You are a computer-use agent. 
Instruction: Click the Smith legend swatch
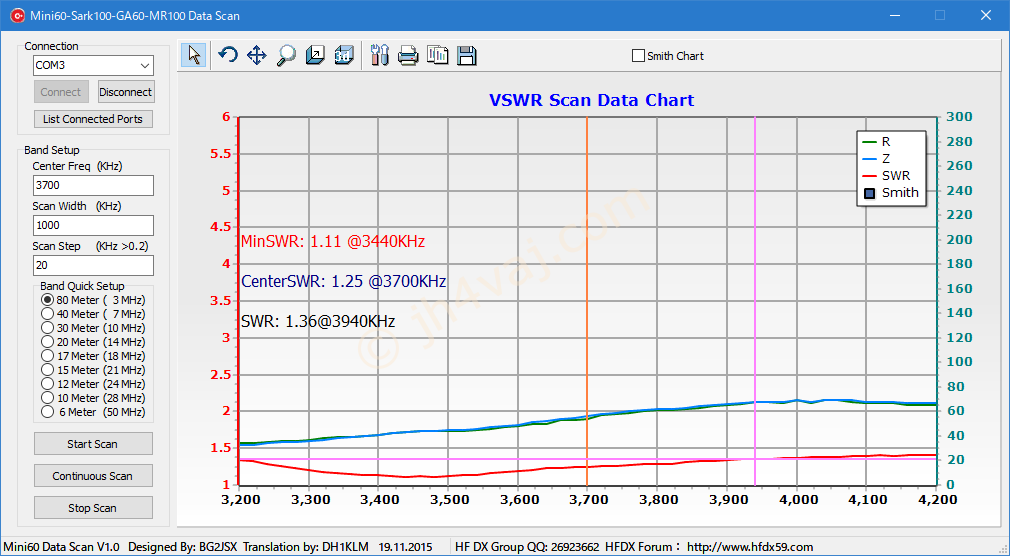[x=870, y=193]
